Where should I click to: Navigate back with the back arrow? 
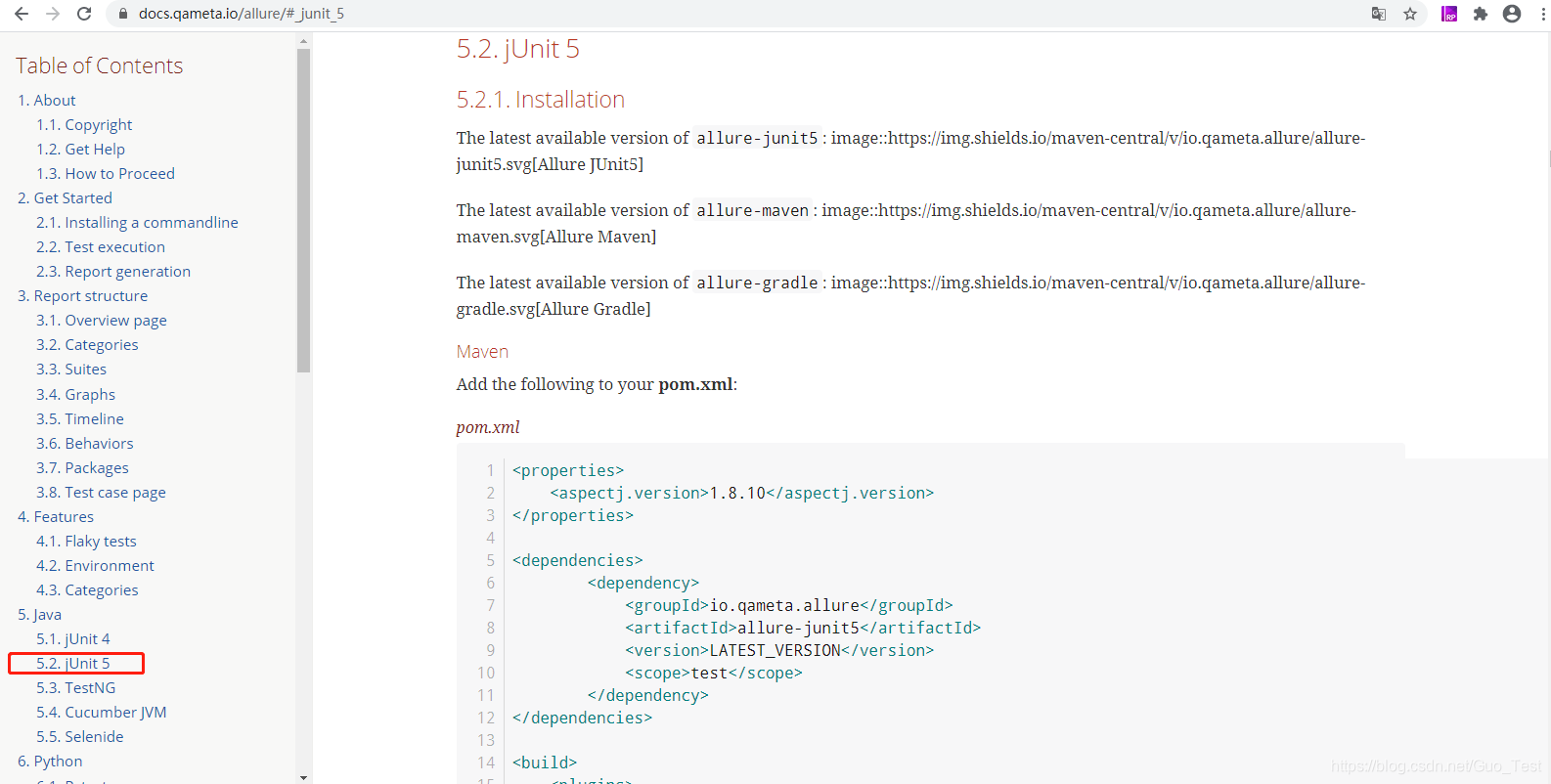click(x=20, y=14)
